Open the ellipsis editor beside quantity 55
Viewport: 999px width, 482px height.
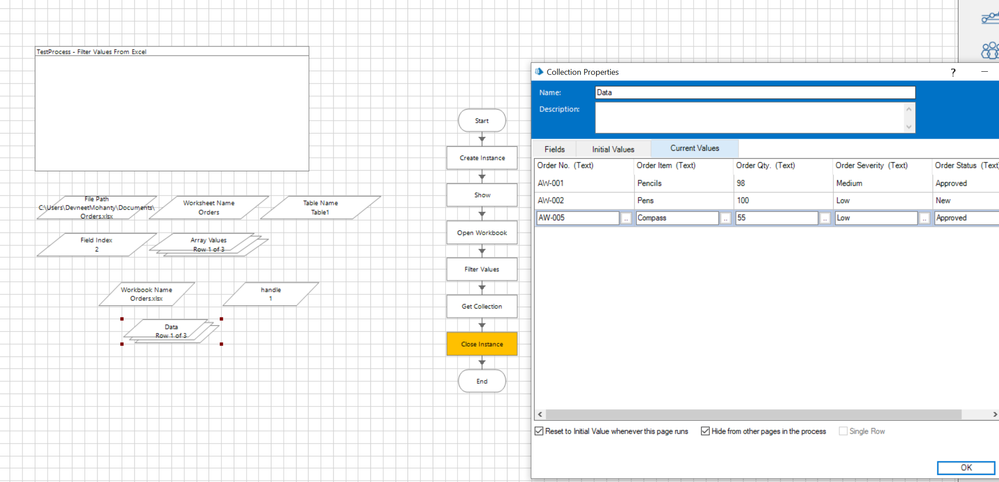[825, 218]
